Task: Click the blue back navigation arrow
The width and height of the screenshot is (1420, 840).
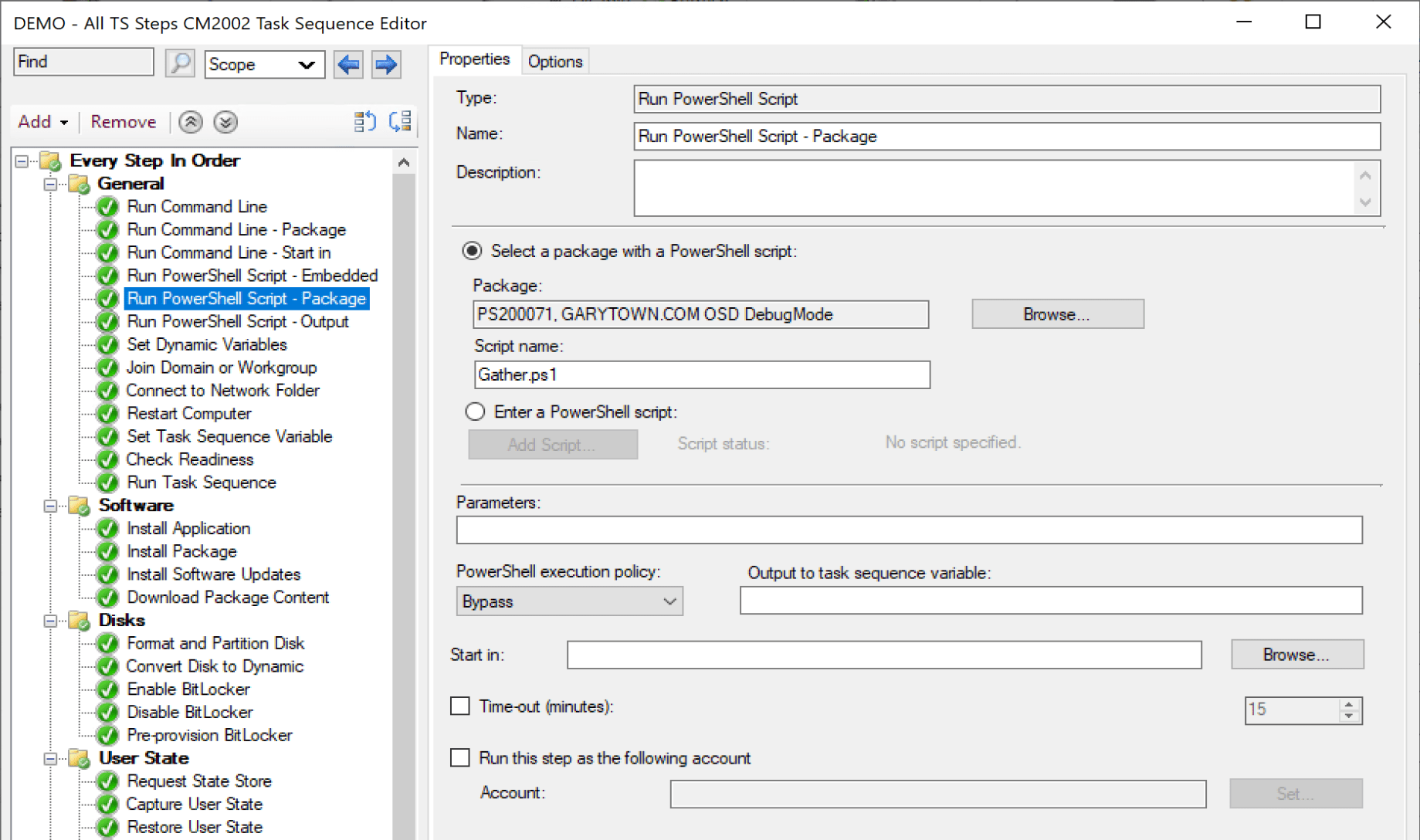Action: pyautogui.click(x=347, y=64)
